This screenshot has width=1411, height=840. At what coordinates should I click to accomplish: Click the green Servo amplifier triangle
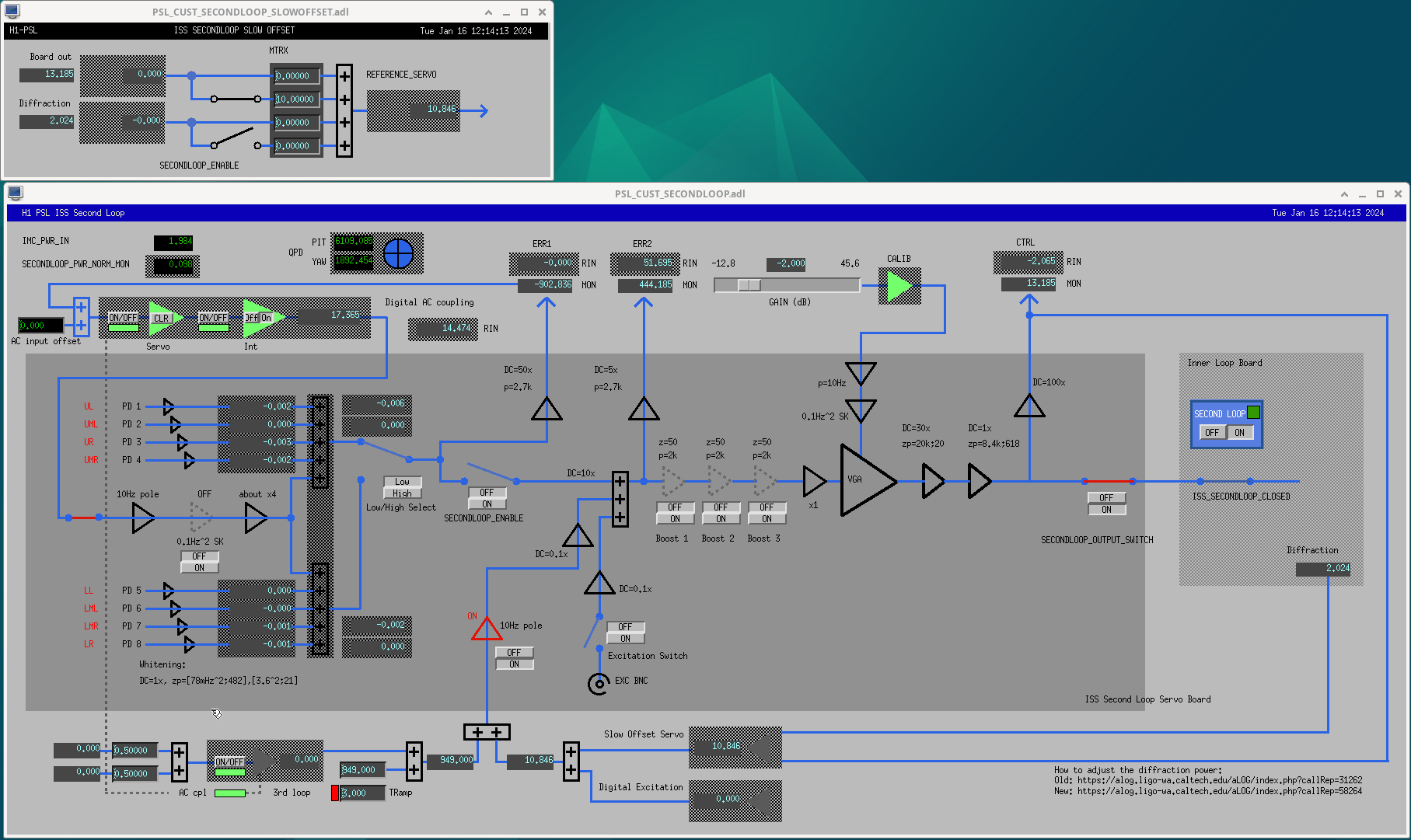coord(166,317)
